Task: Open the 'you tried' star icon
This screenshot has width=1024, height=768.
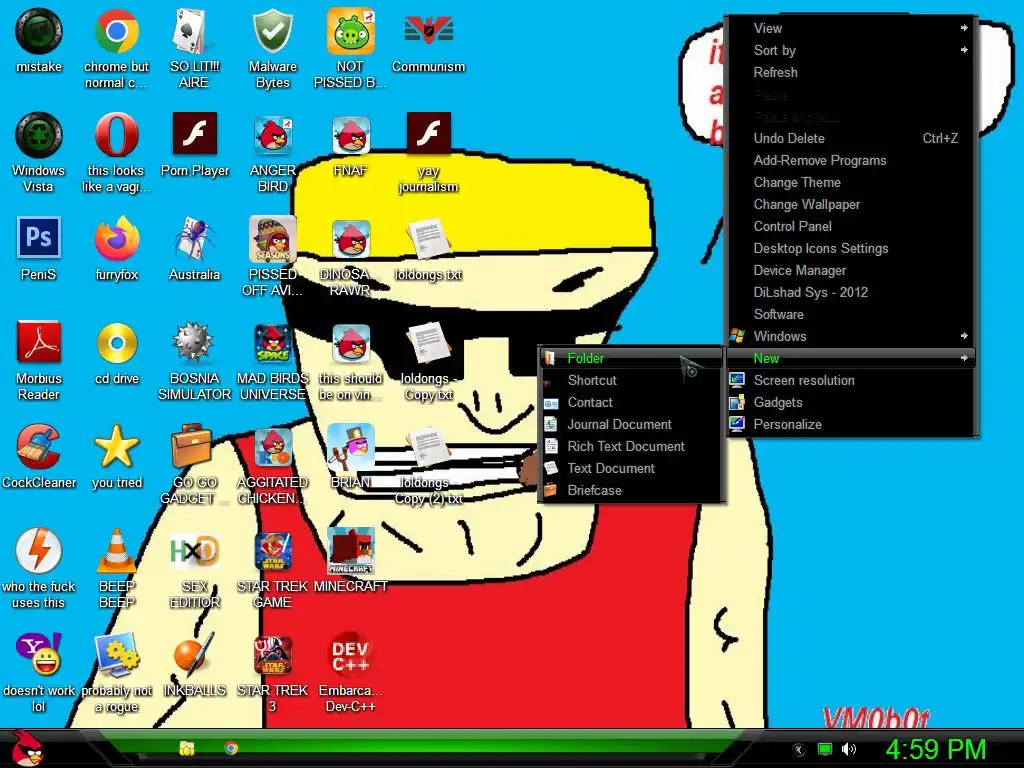Action: pyautogui.click(x=116, y=447)
